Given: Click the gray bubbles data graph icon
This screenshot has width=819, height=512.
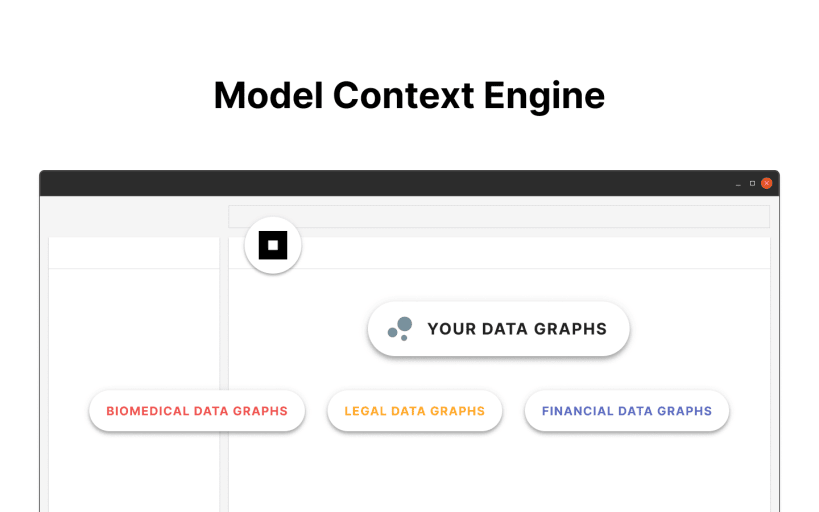Looking at the screenshot, I should tap(400, 329).
